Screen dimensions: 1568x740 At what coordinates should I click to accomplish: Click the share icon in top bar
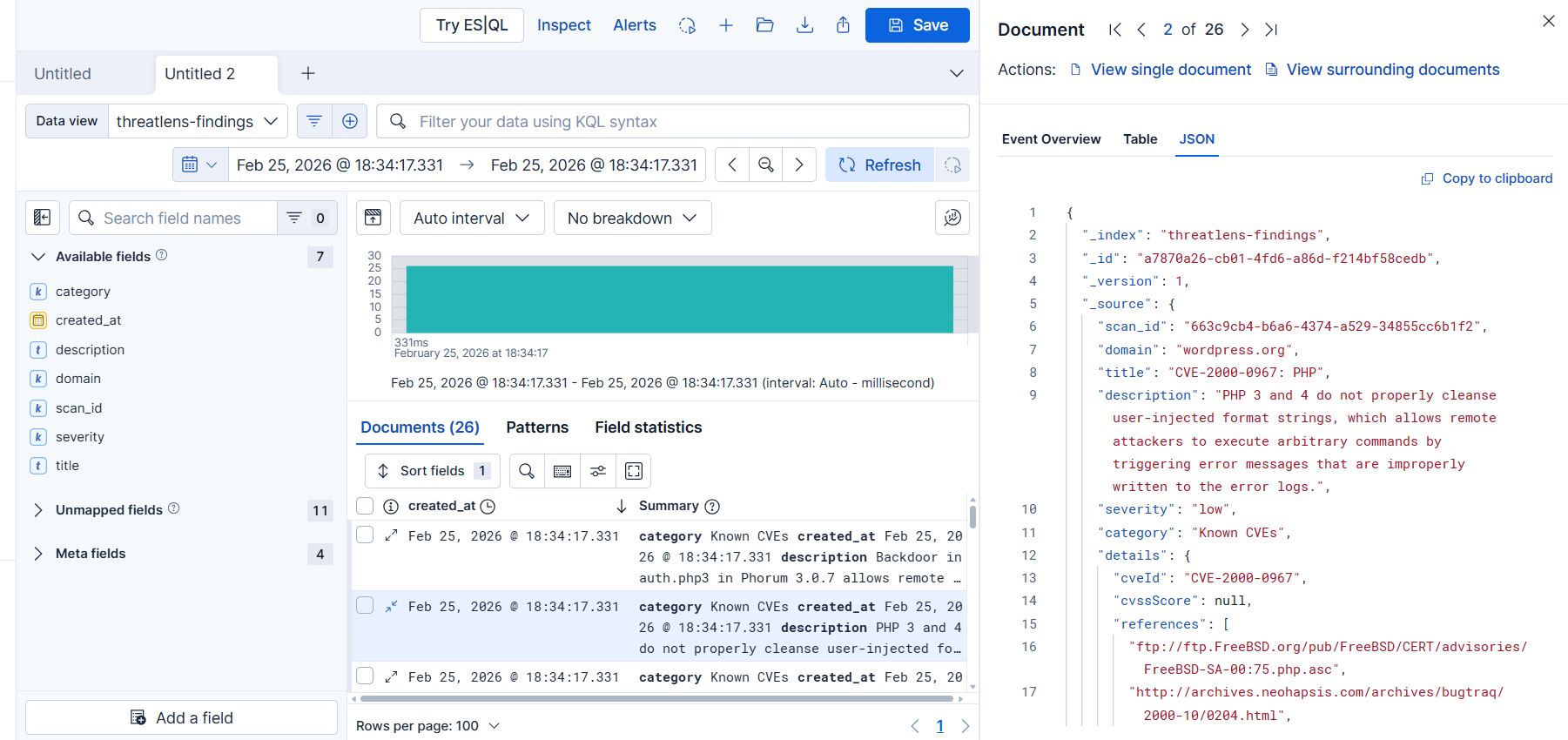tap(843, 25)
